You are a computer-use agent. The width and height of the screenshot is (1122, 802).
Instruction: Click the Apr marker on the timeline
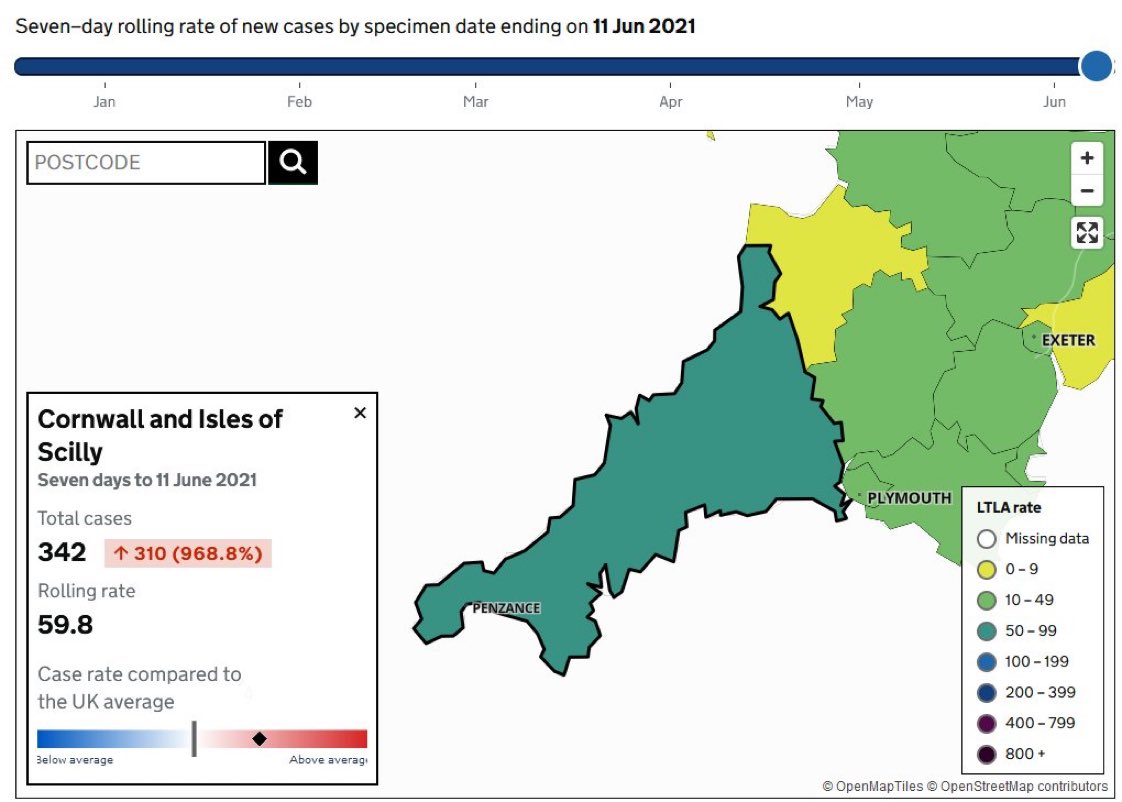tap(670, 101)
